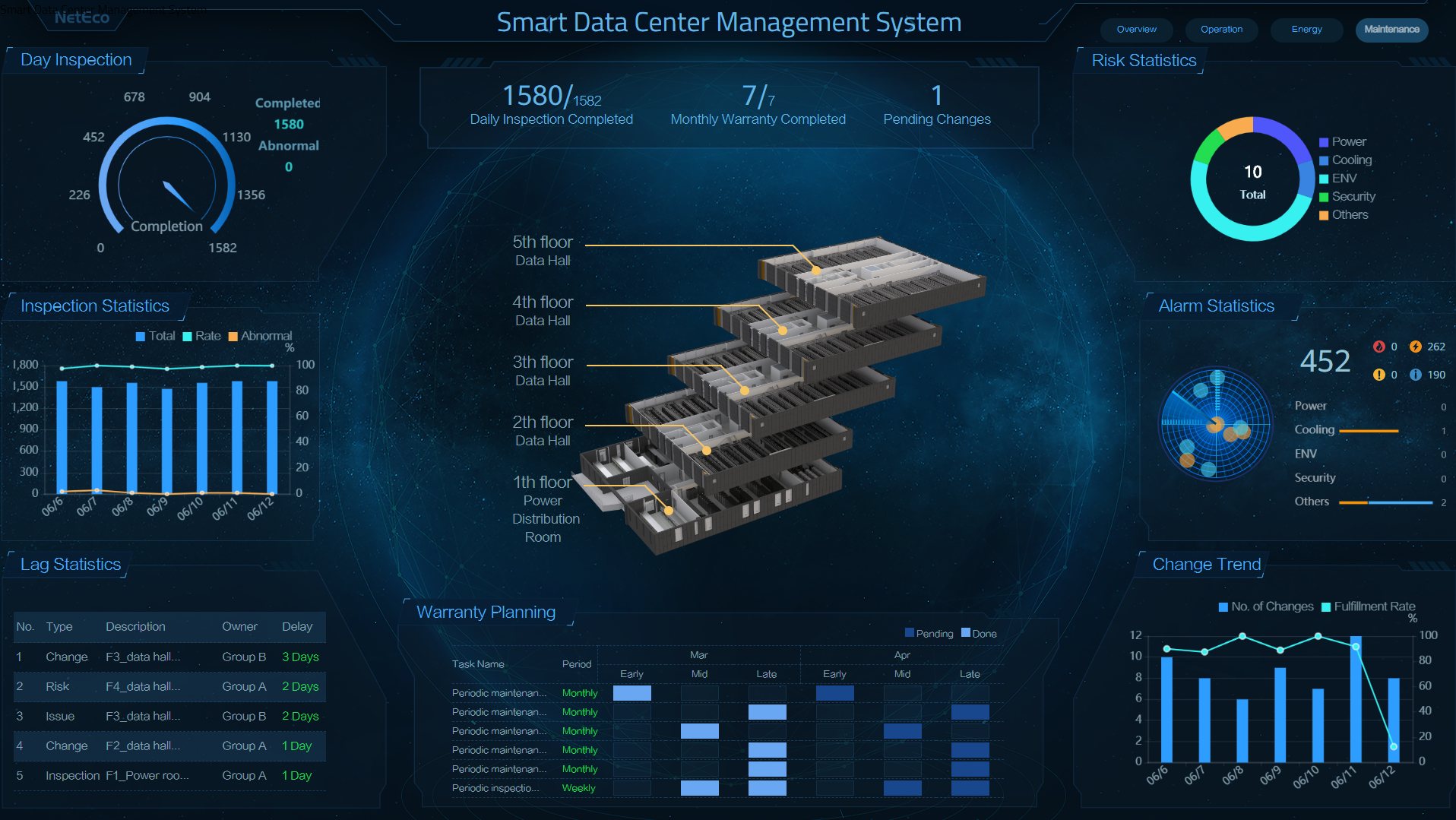
Task: Click the alarm radar chart
Action: coord(1214,424)
